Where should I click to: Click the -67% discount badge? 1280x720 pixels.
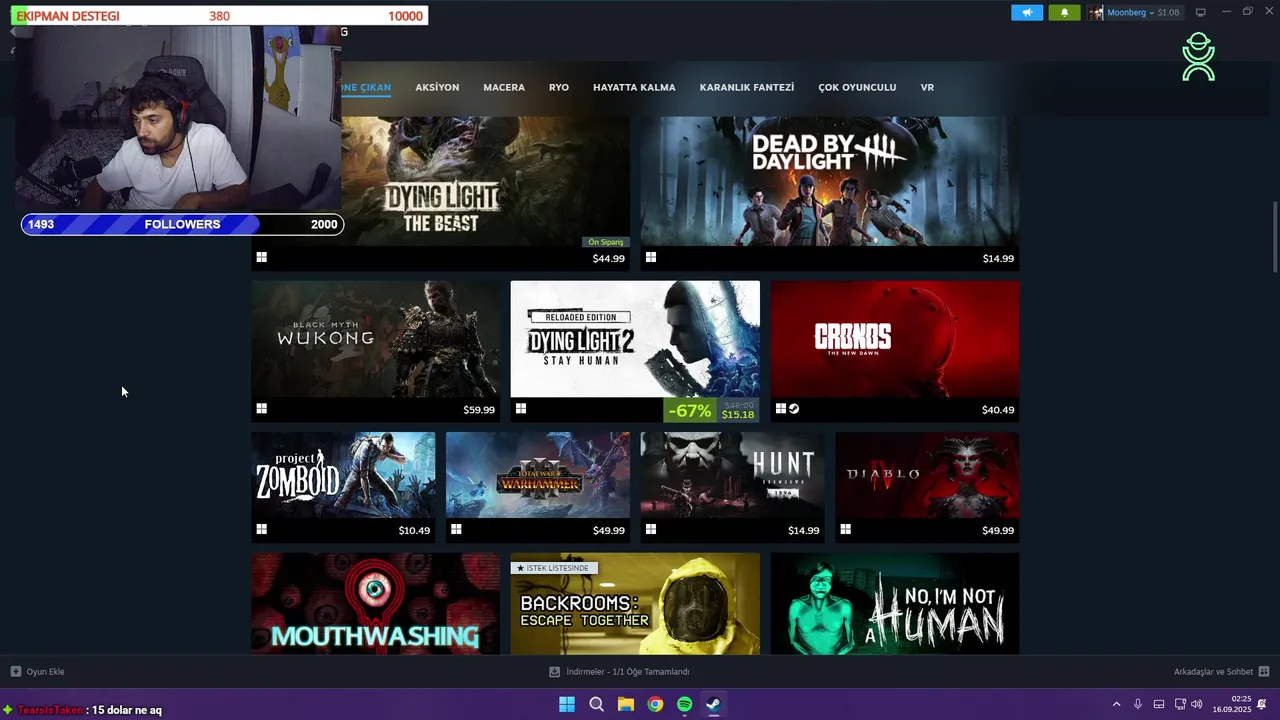tap(690, 410)
